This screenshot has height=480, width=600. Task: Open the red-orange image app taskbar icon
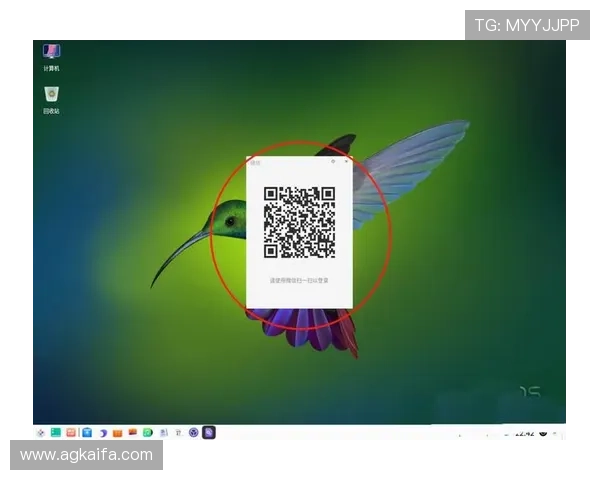(132, 433)
